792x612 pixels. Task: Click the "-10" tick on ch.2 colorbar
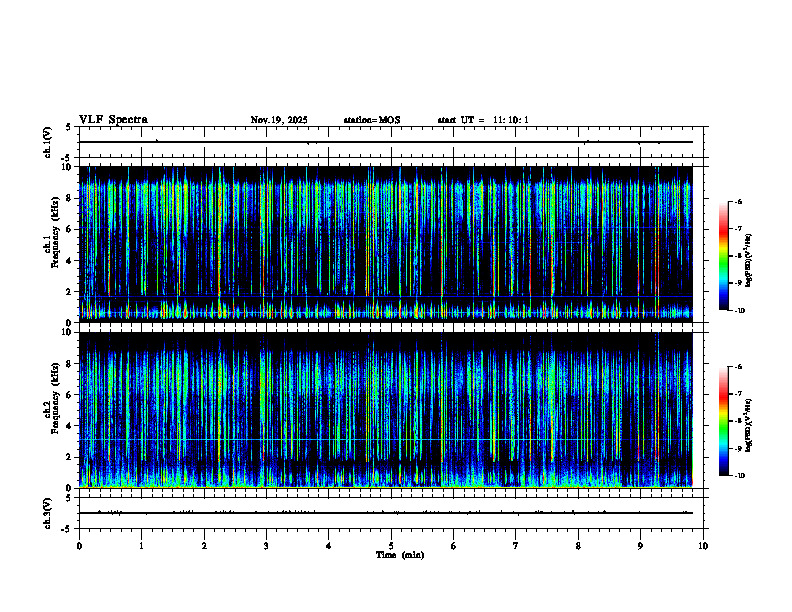point(739,476)
